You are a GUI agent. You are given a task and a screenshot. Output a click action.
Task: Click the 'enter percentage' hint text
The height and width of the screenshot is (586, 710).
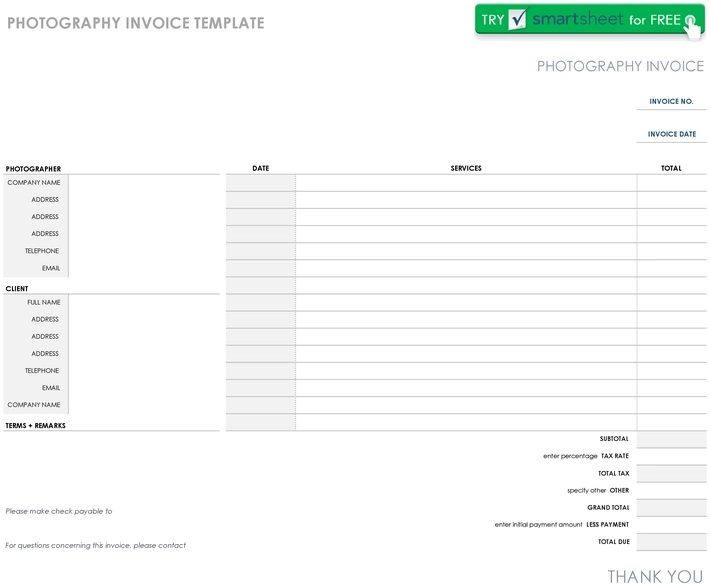570,456
